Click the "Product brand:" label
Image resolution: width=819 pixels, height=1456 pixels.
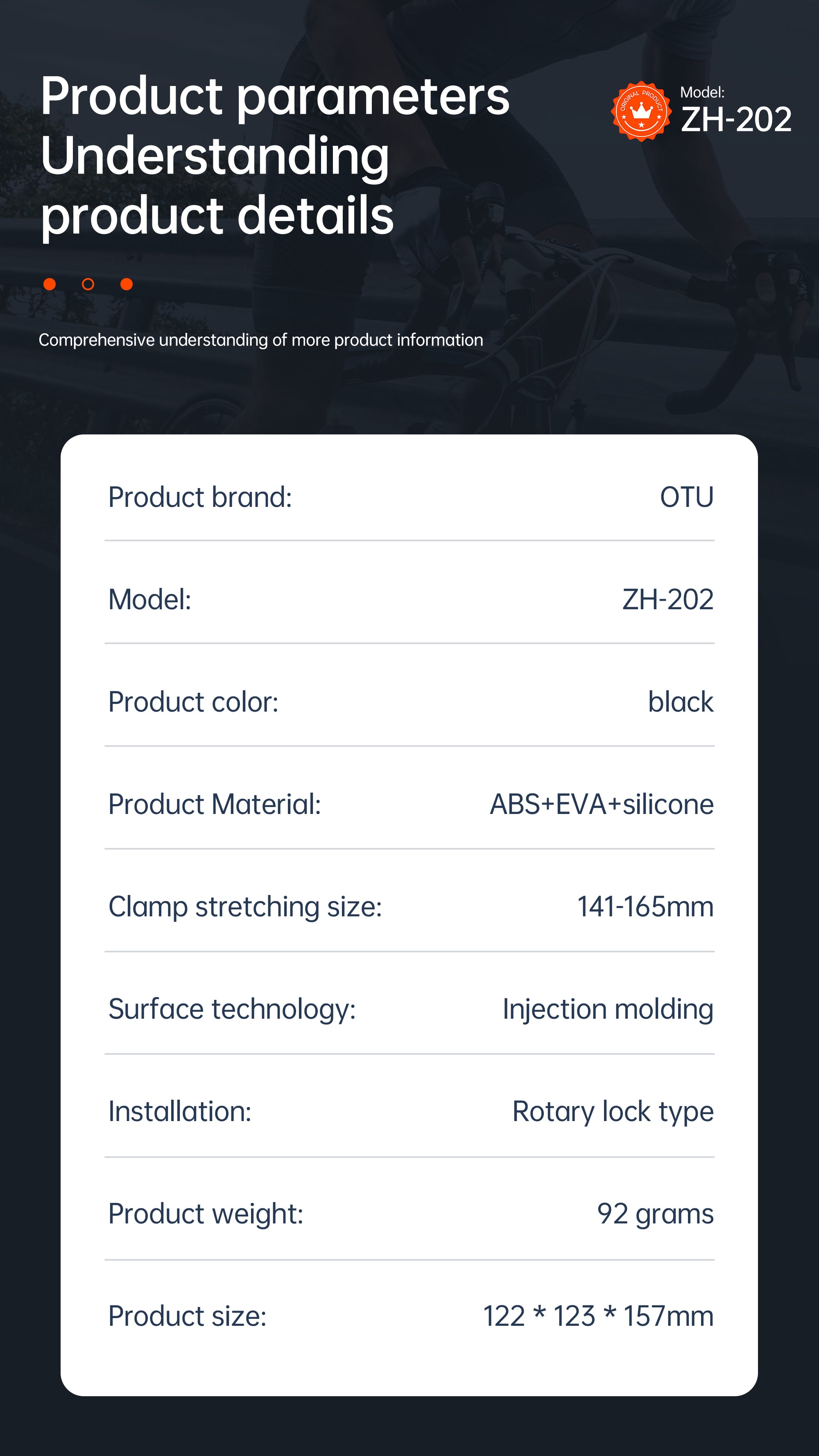point(200,497)
